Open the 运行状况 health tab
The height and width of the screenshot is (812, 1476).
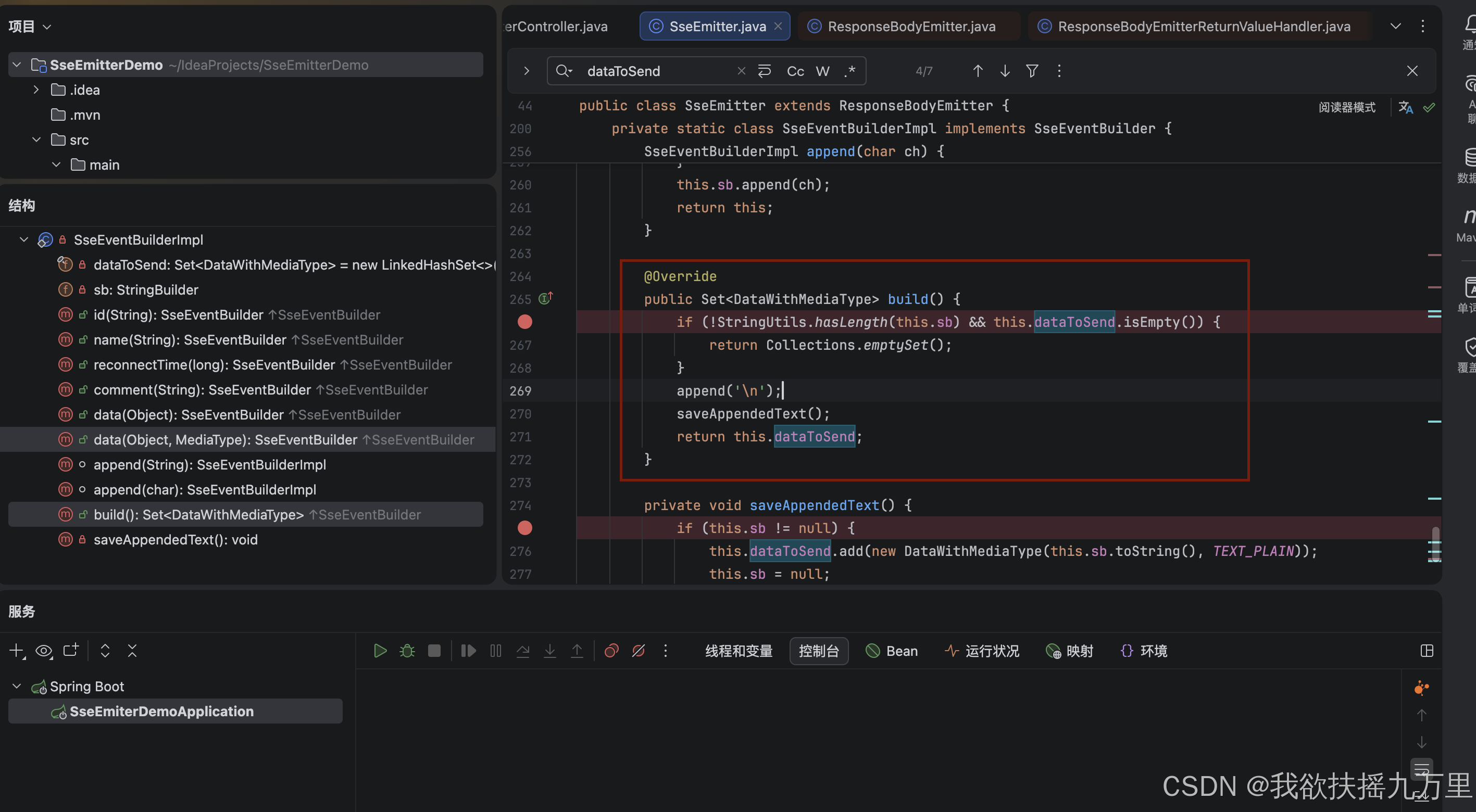click(982, 651)
